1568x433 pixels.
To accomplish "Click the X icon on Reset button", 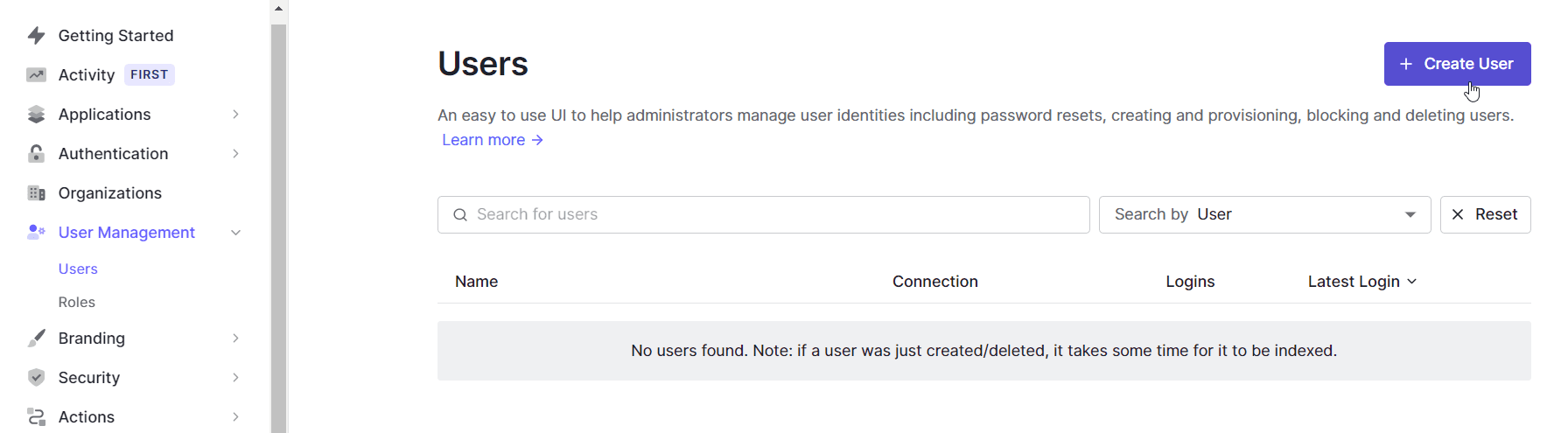I will (1458, 215).
